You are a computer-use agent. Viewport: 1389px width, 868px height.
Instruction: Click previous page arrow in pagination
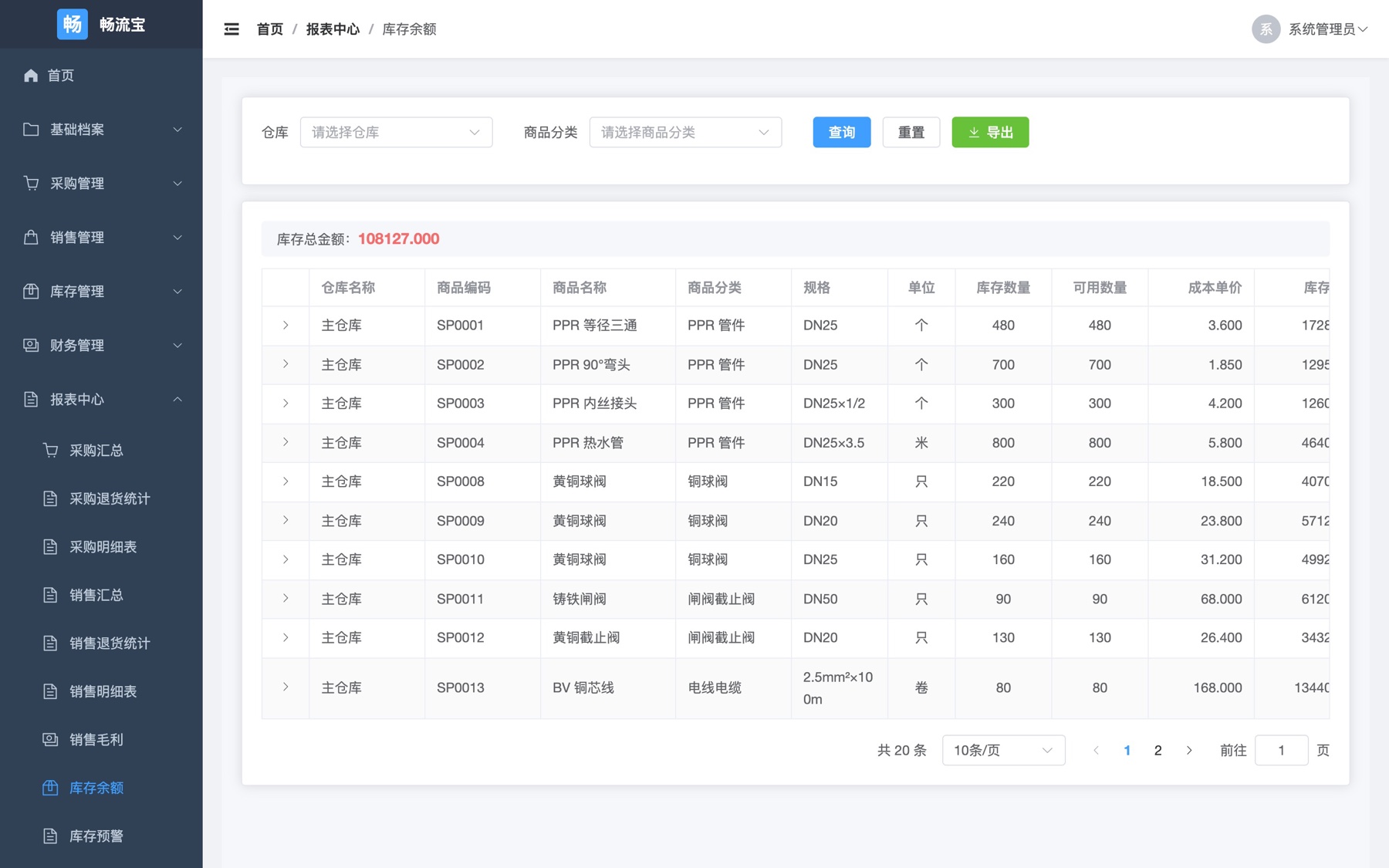[x=1096, y=750]
